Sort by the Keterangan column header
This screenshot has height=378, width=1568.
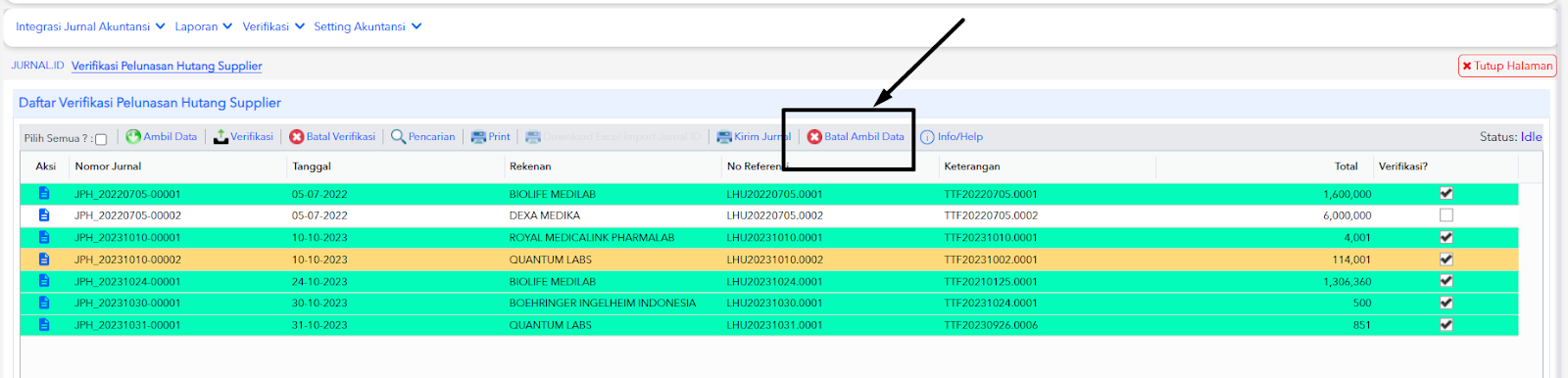pyautogui.click(x=972, y=166)
